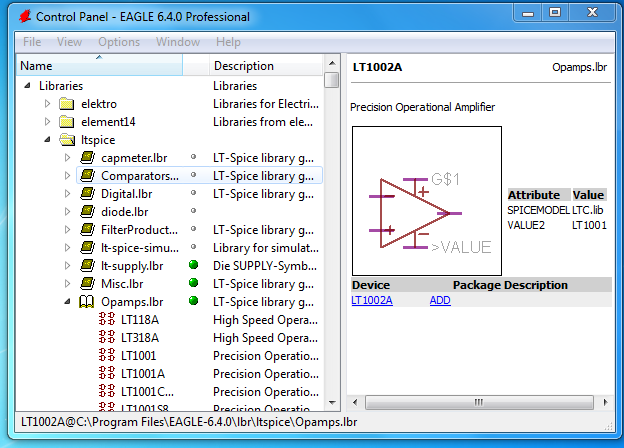Click the op-amp symbol preview image

pyautogui.click(x=427, y=201)
